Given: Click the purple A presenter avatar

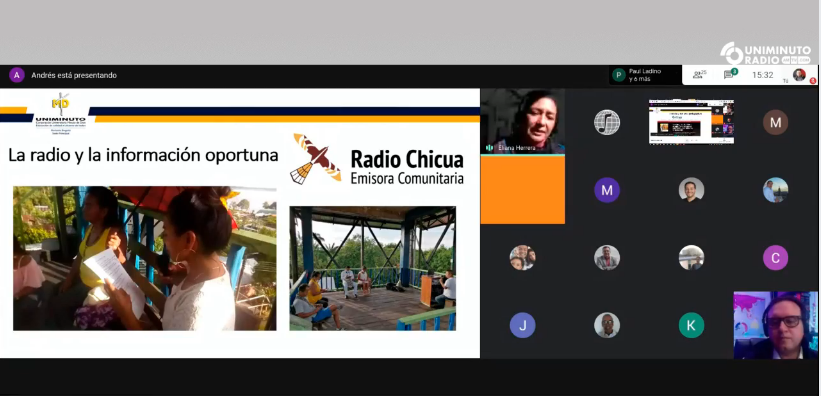Looking at the screenshot, I should click(x=17, y=75).
